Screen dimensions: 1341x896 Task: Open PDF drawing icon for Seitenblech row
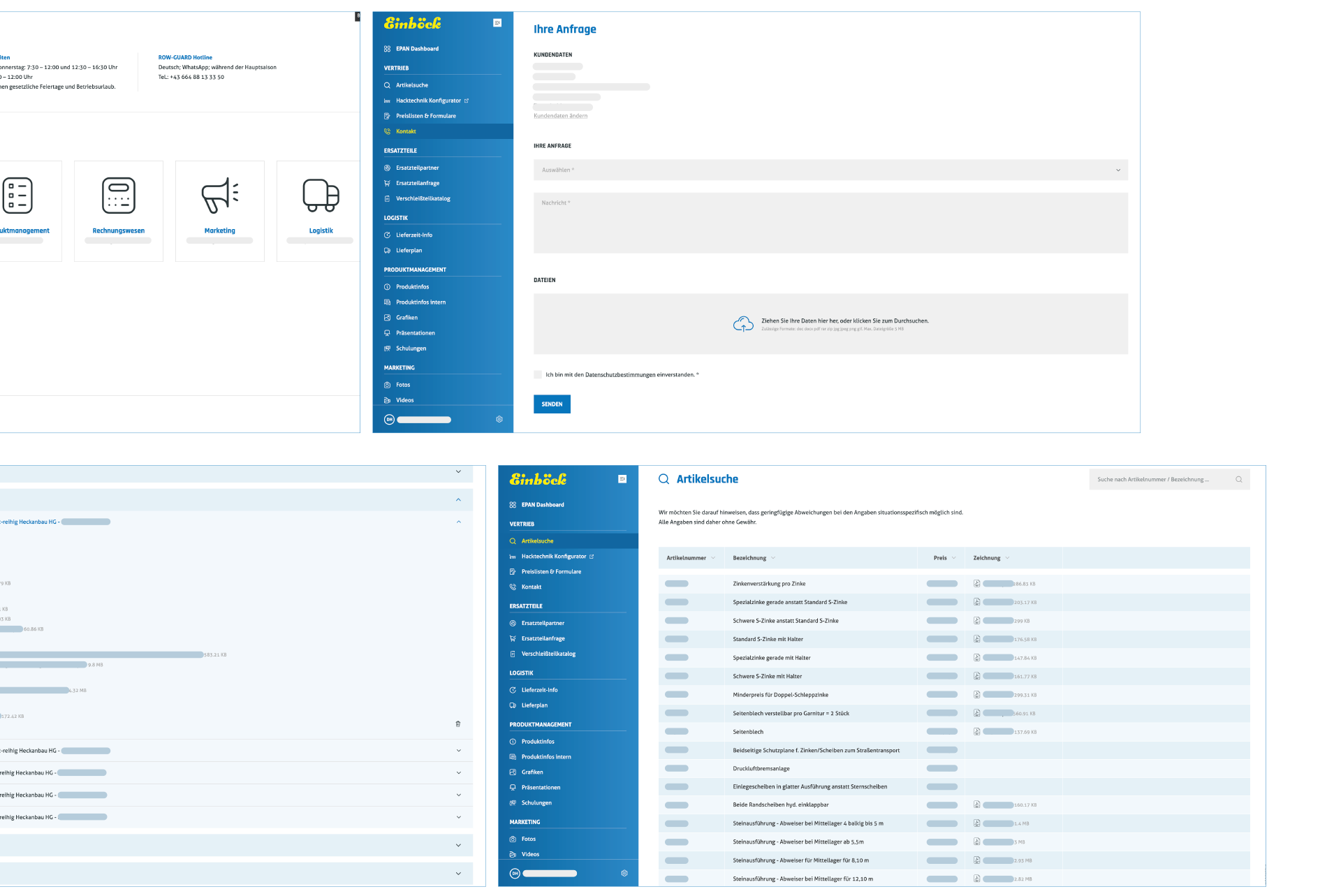977,732
